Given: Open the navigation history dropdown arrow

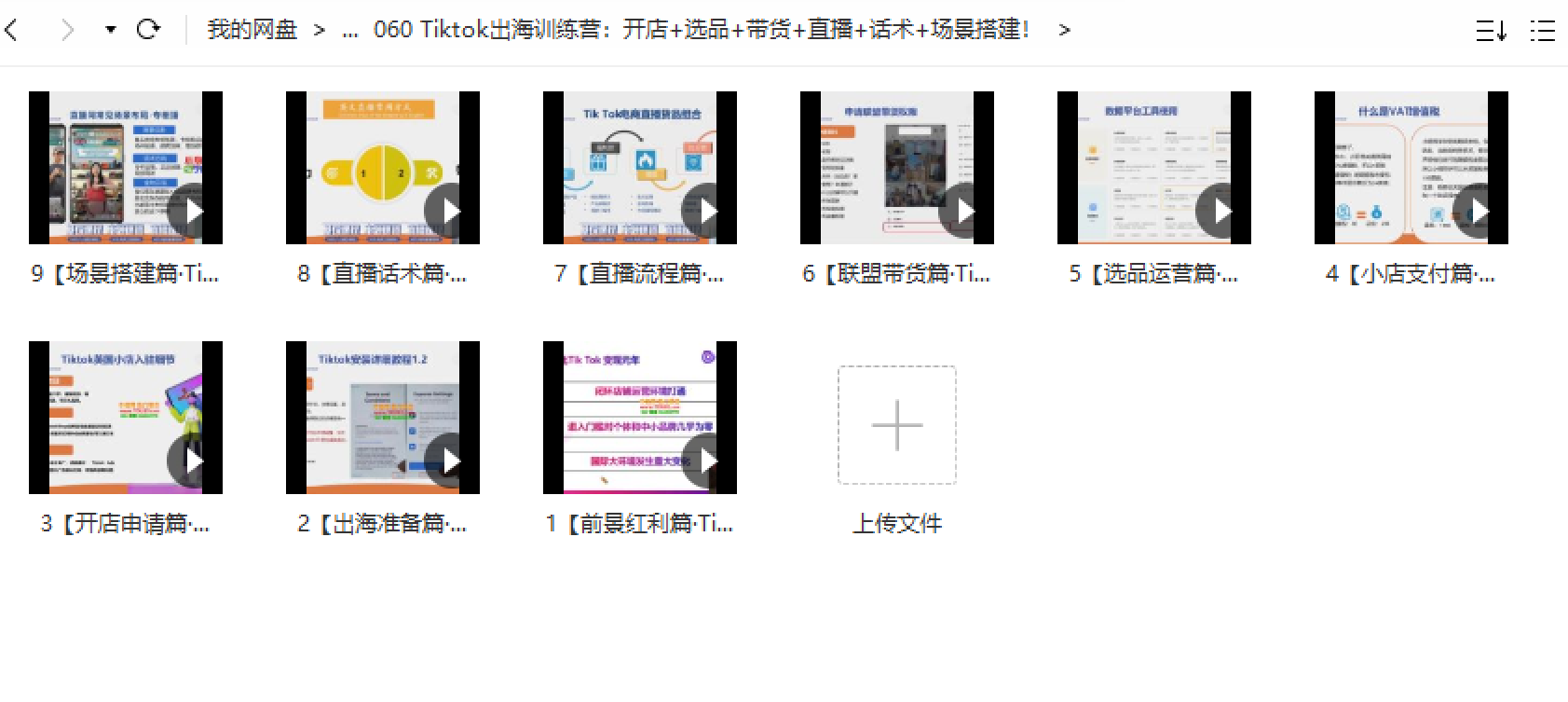Looking at the screenshot, I should (x=111, y=30).
